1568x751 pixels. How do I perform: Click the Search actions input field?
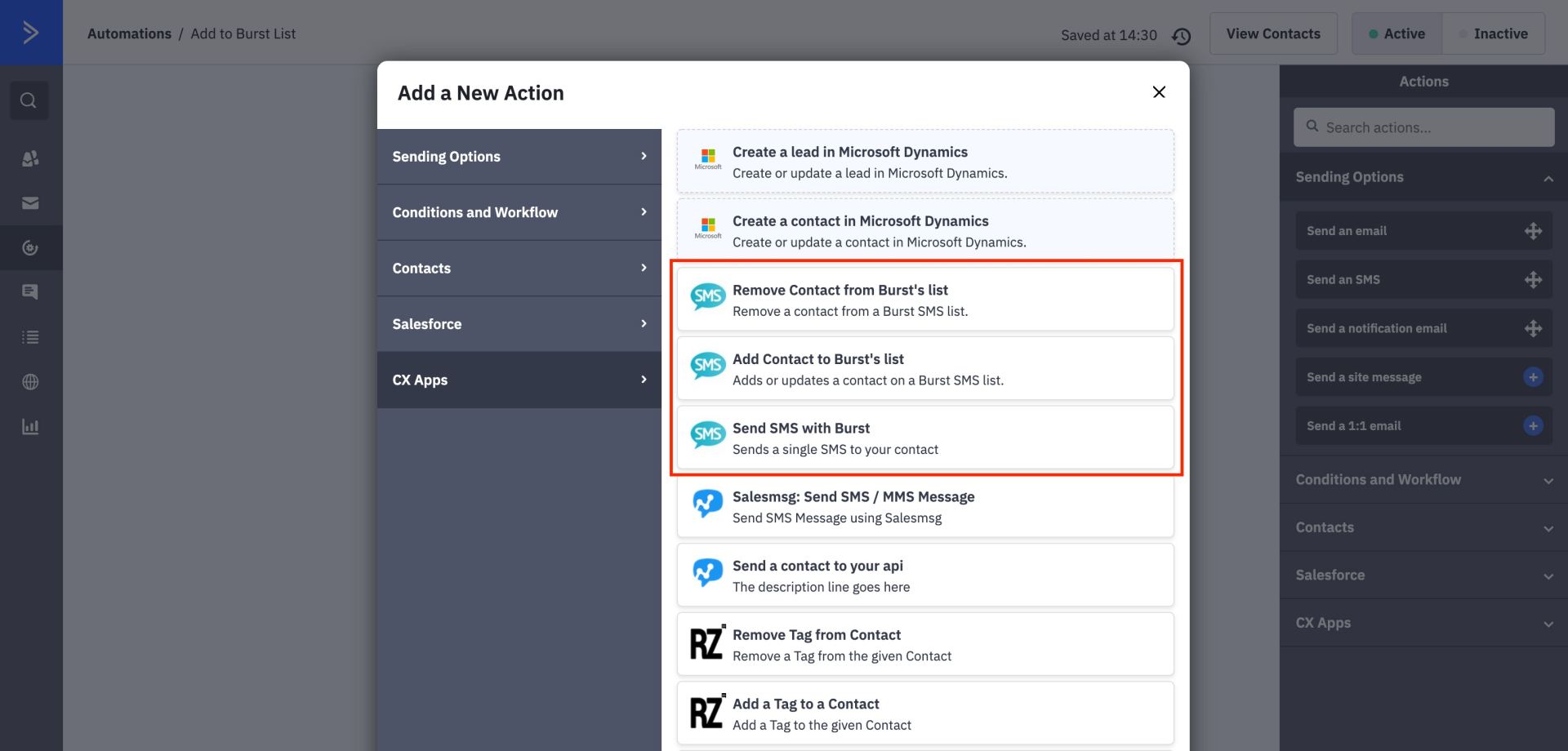point(1423,127)
